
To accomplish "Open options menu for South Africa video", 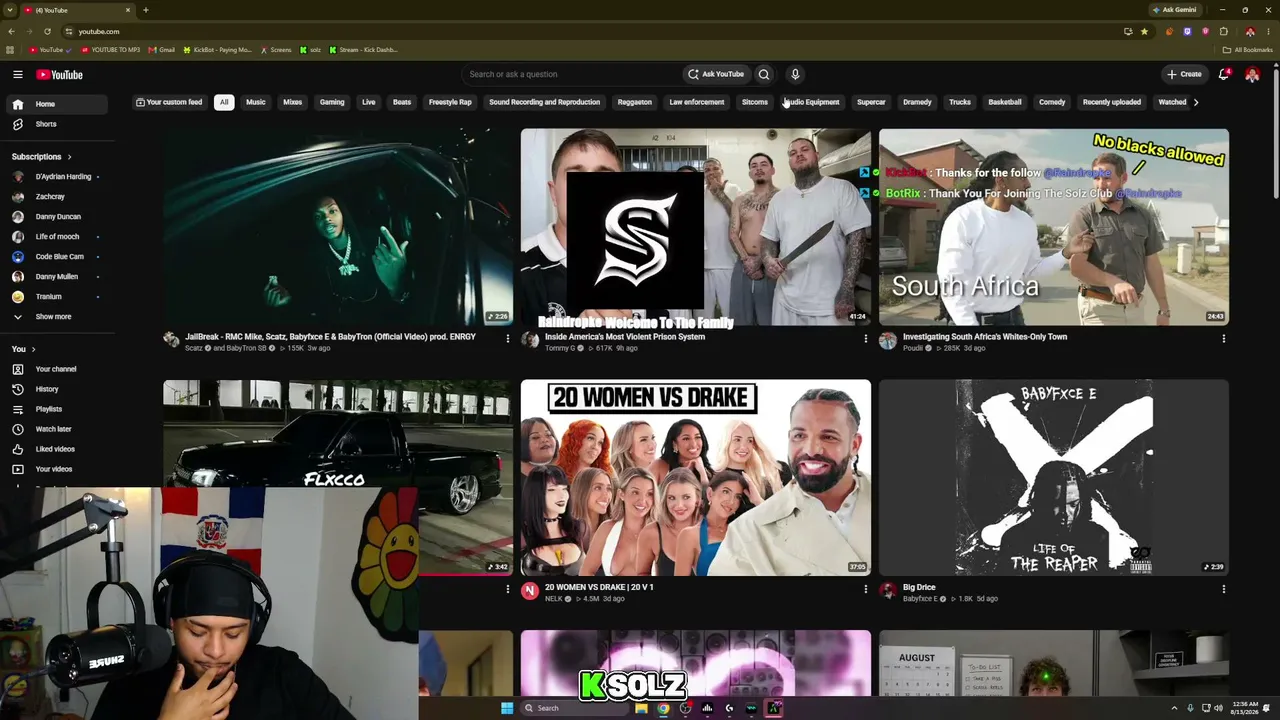I will coord(1223,339).
